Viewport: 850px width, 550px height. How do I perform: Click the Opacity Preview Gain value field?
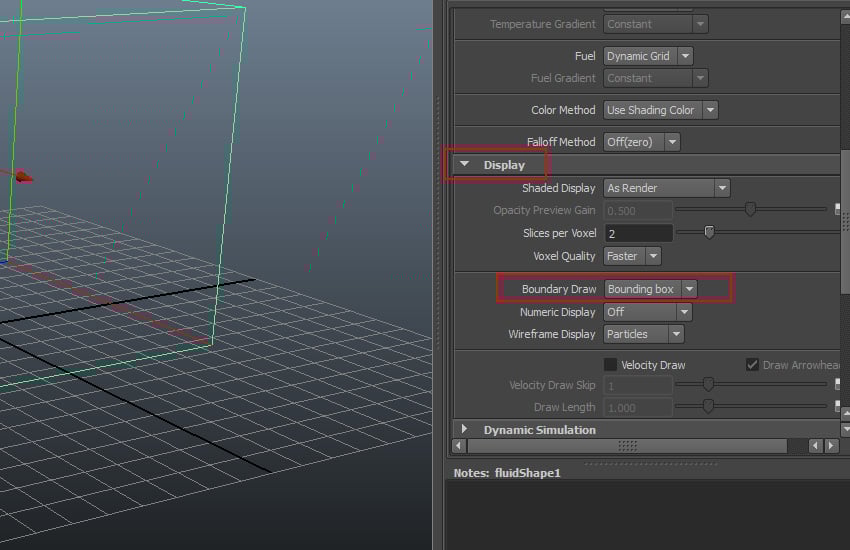tap(638, 211)
